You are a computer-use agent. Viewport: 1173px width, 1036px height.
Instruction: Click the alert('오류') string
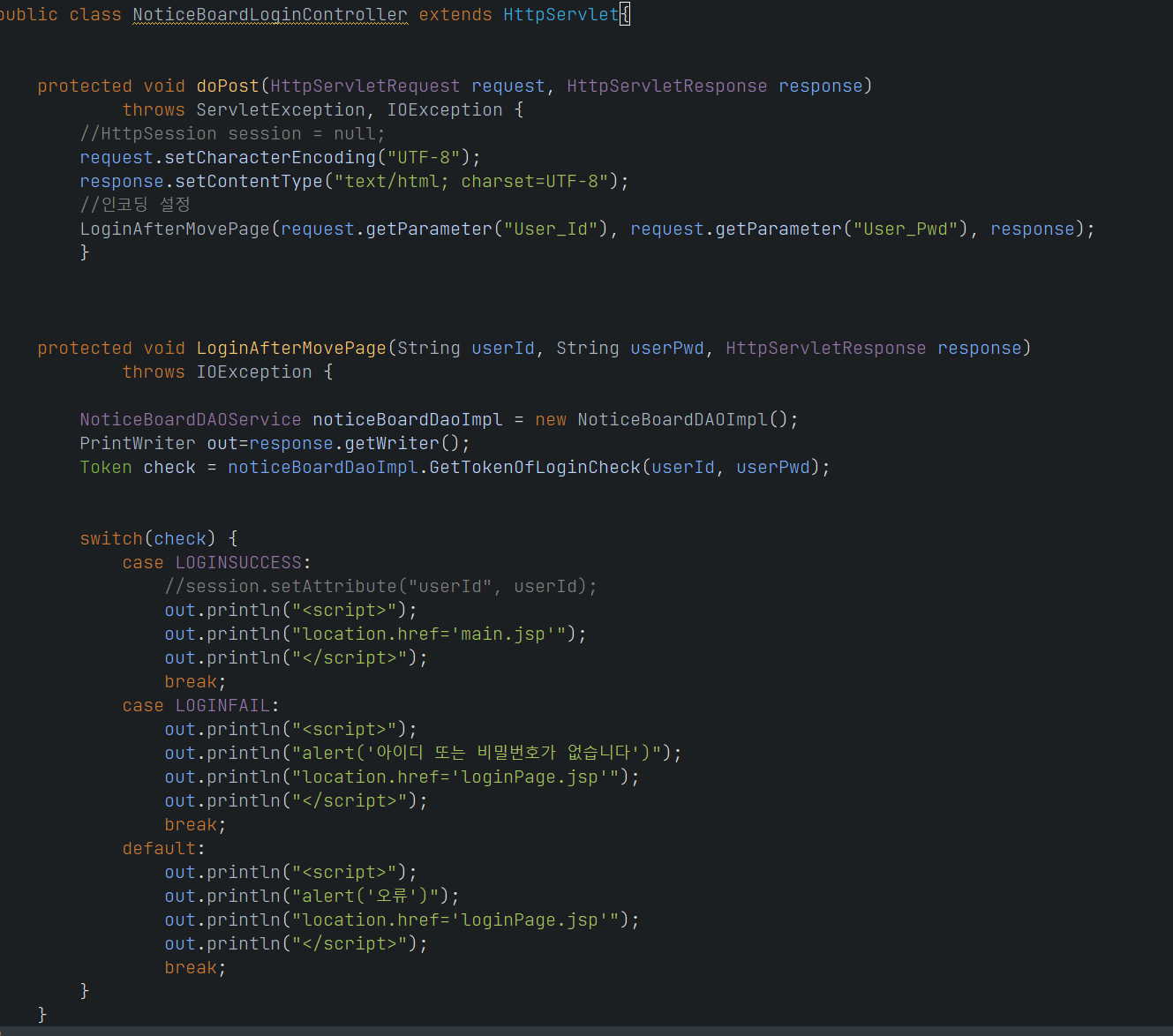coord(365,897)
